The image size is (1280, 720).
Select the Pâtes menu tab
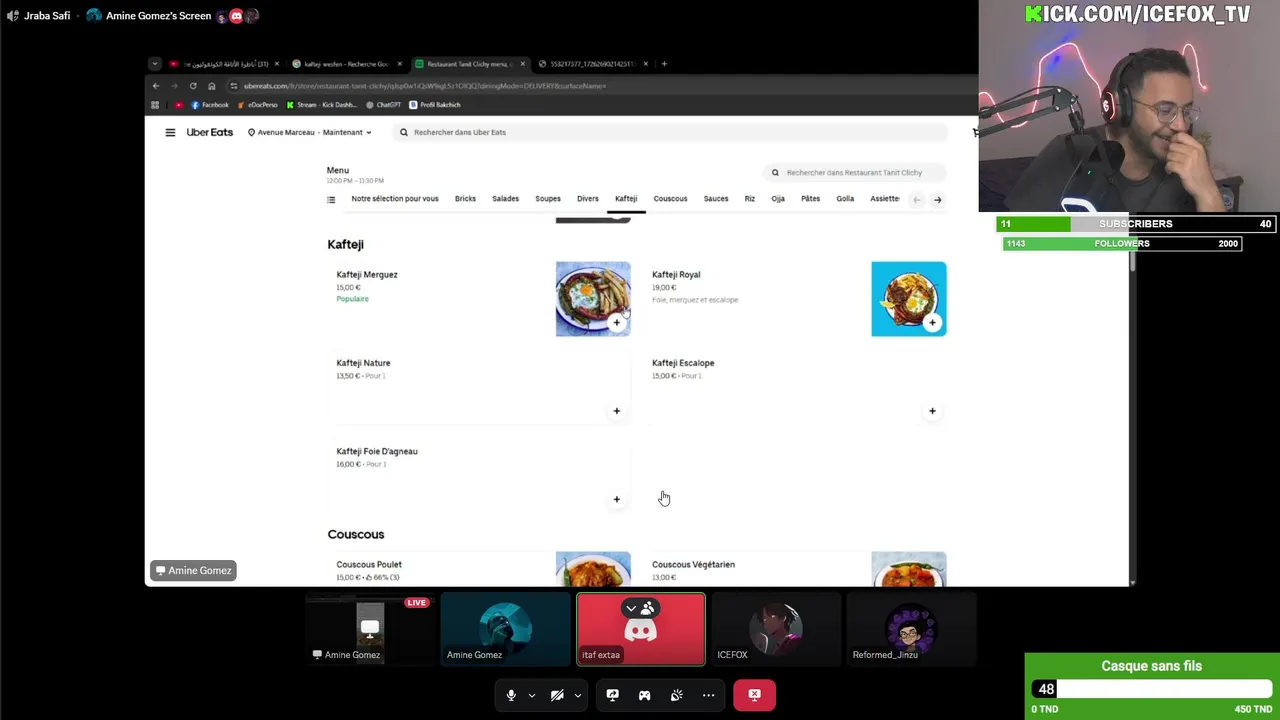810,199
